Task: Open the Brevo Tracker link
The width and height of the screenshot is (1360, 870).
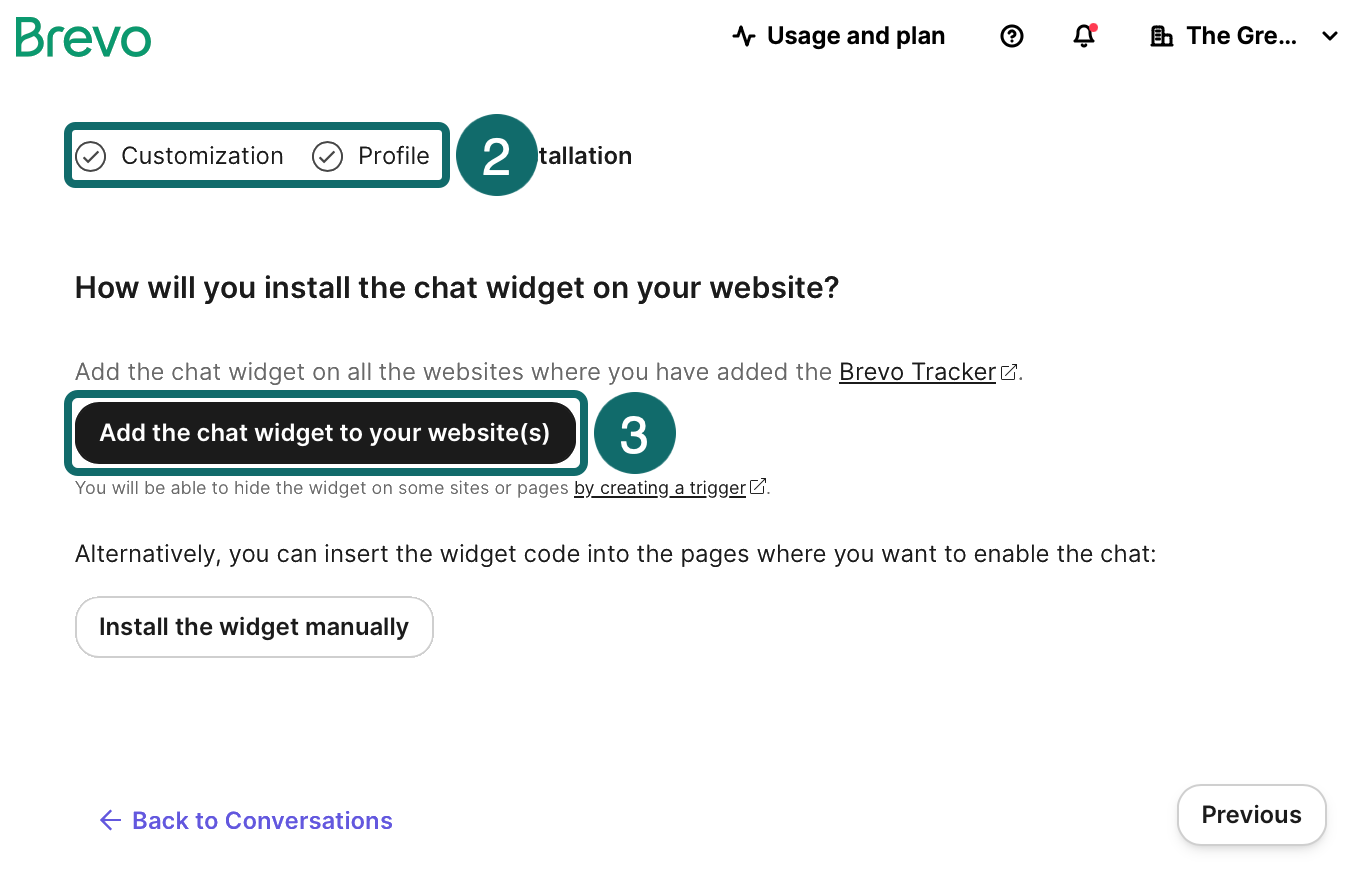Action: [x=917, y=373]
